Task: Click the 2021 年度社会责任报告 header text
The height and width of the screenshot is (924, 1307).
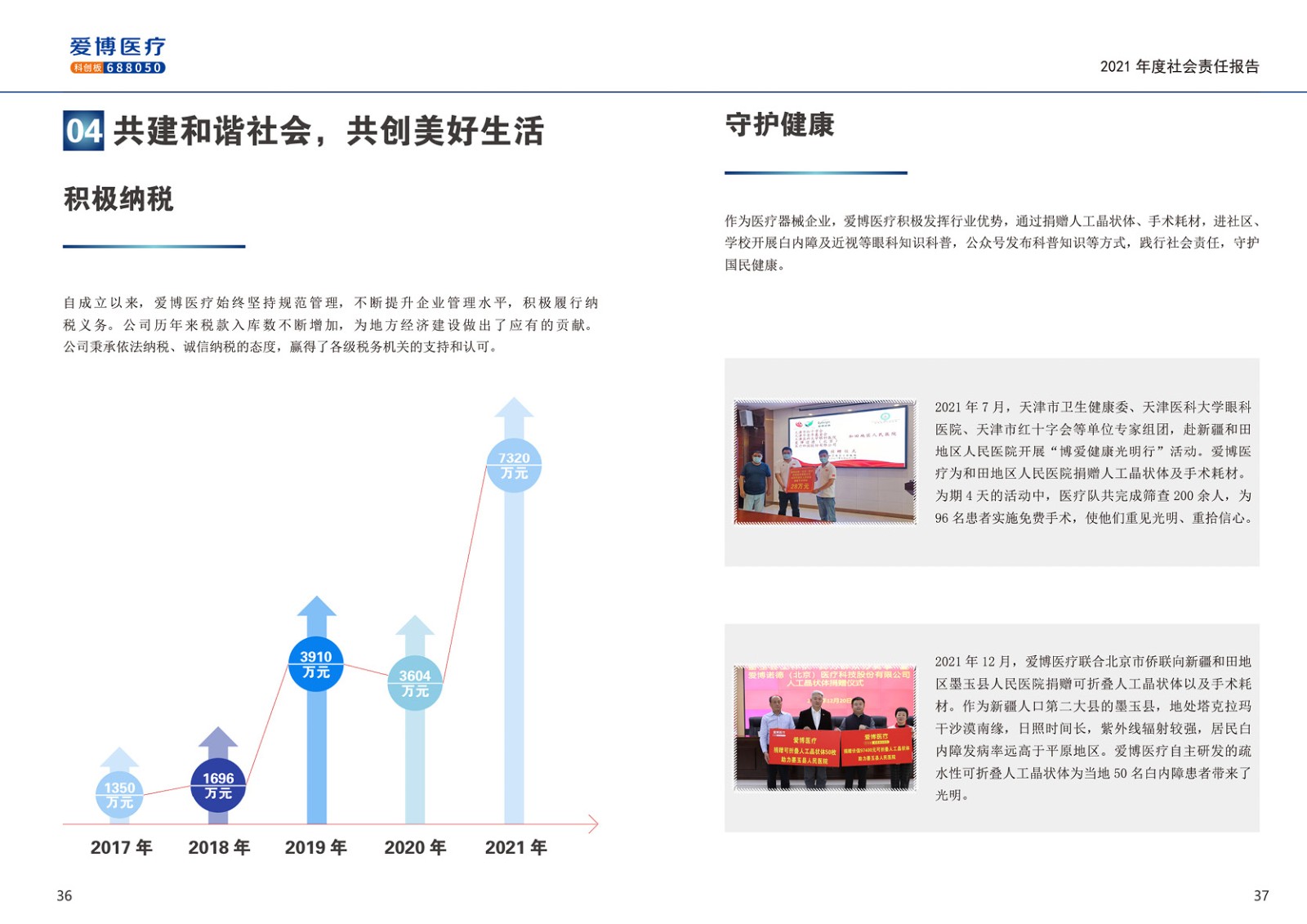Action: coord(1179,66)
